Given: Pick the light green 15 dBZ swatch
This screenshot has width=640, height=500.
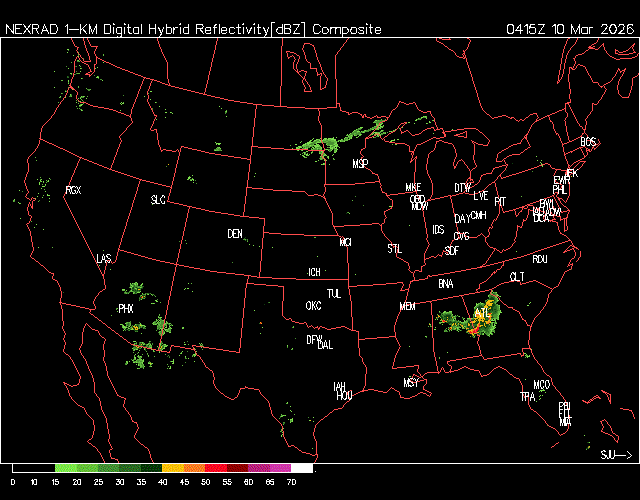Looking at the screenshot, I should point(65,468).
